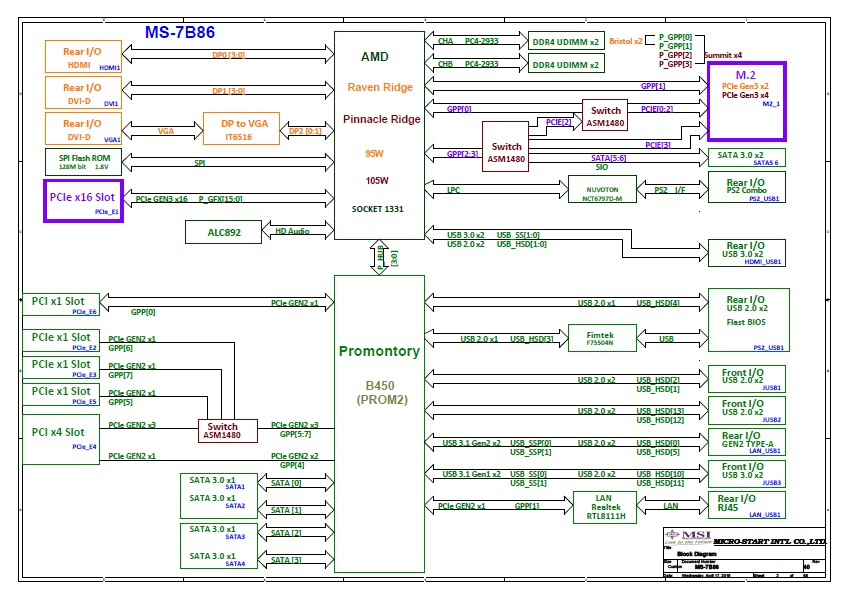Select the Rear I/O HDMI block
Viewport: 851px width, 601px height.
83,56
